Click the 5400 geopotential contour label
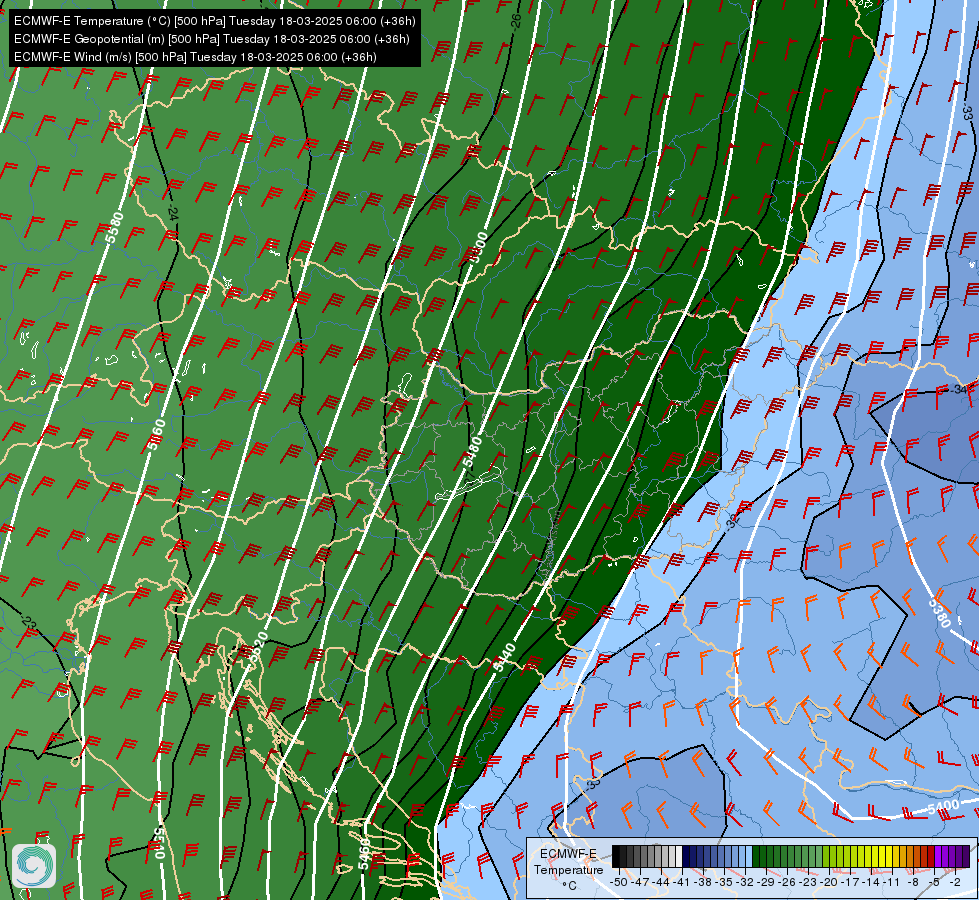Image resolution: width=979 pixels, height=900 pixels. point(943,808)
